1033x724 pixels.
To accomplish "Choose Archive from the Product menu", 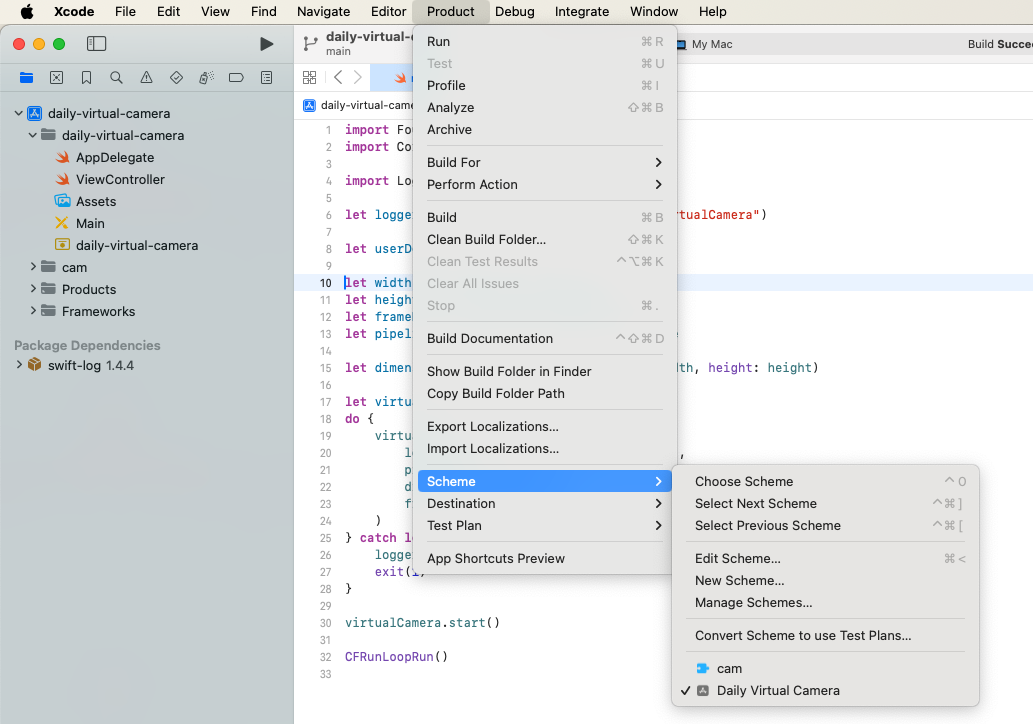I will click(x=544, y=130).
